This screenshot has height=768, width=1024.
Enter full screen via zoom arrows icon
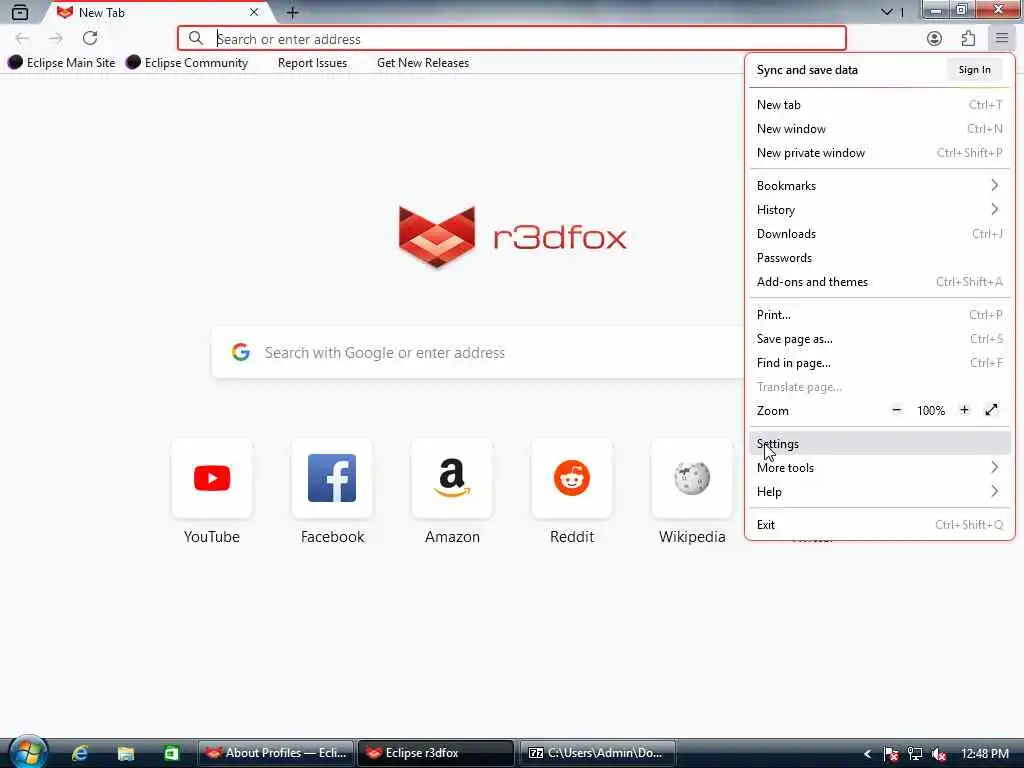pos(991,410)
